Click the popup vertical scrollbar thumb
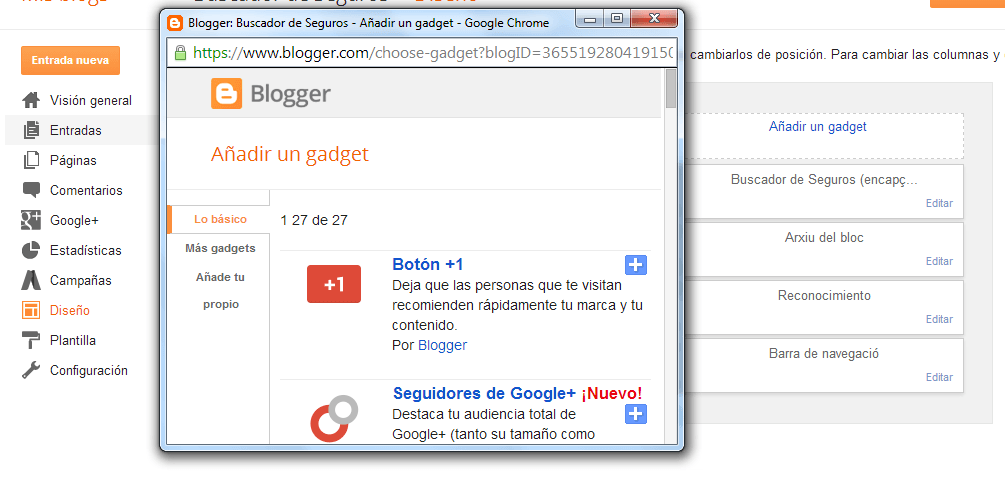Screen dimensions: 1005x484 [x=671, y=88]
